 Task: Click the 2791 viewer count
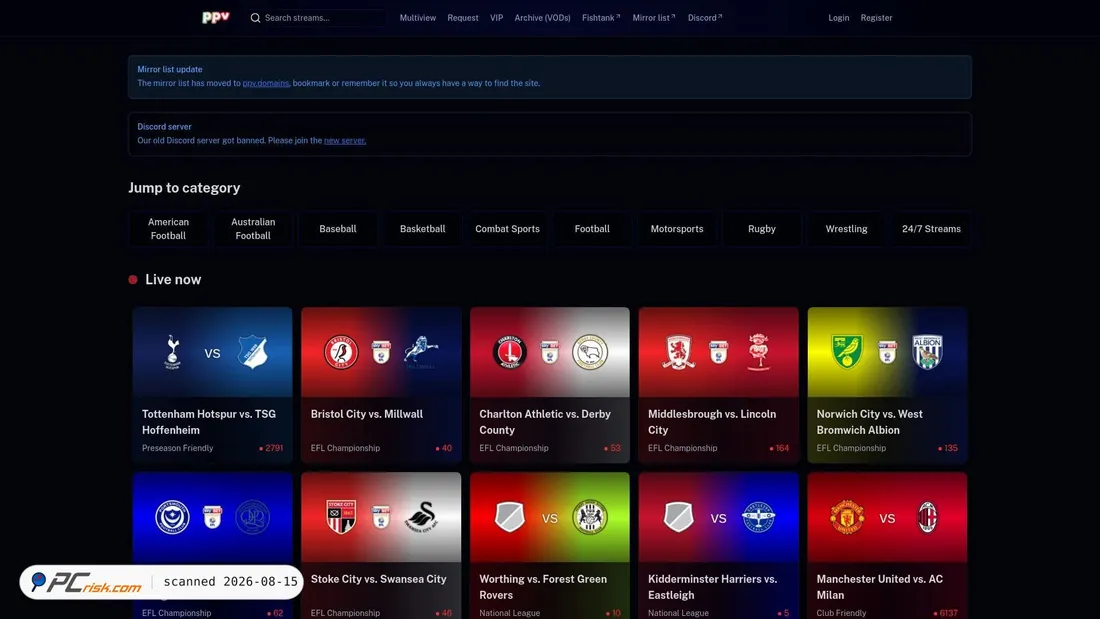pos(271,448)
